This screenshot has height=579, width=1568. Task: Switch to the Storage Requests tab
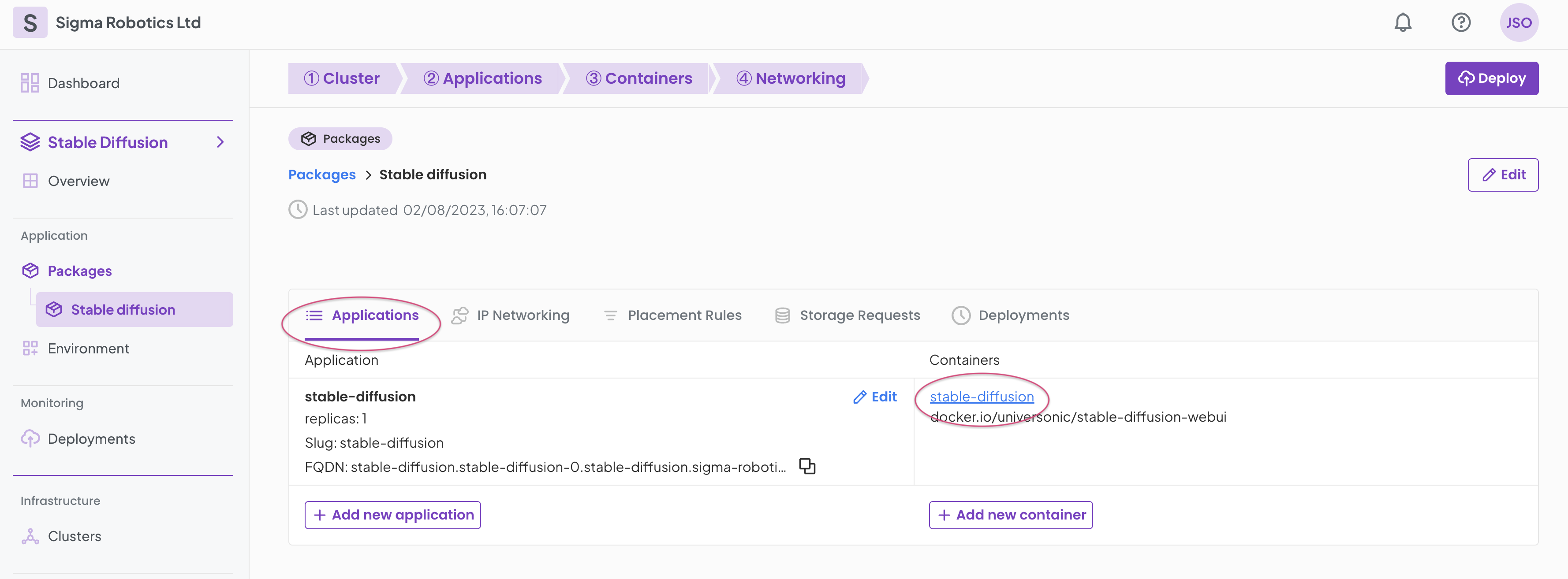[x=847, y=315]
